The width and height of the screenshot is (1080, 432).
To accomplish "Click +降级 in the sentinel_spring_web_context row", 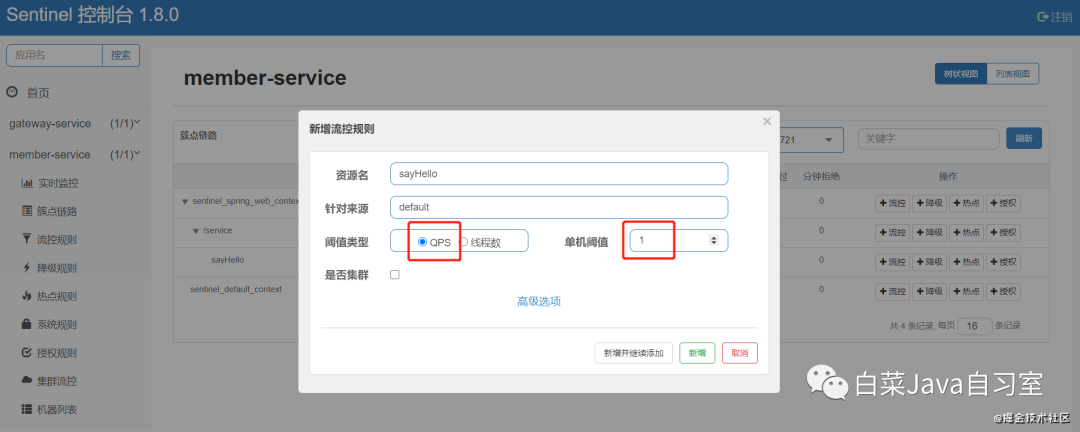I will (x=930, y=203).
